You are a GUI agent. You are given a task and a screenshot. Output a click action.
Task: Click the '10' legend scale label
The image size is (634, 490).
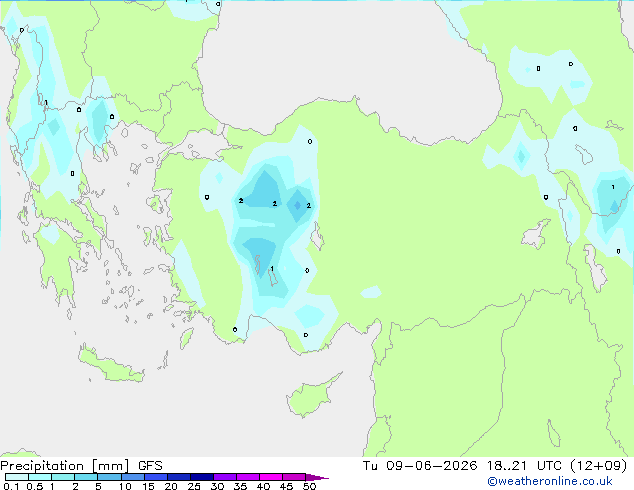[125, 486]
